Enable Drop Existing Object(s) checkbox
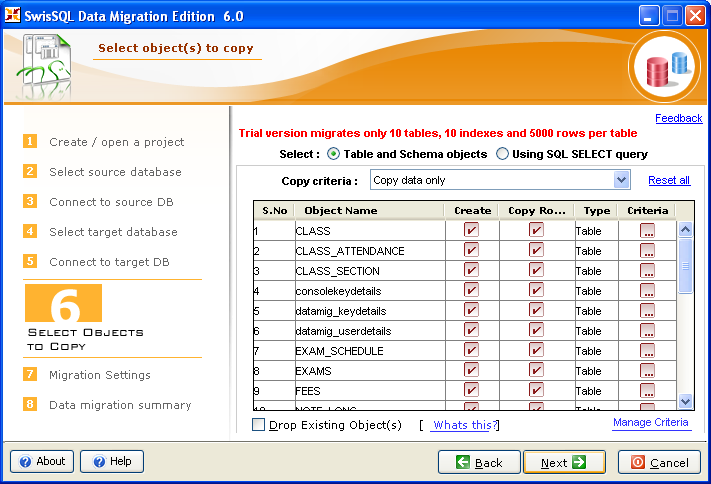Image resolution: width=711 pixels, height=484 pixels. pyautogui.click(x=258, y=425)
